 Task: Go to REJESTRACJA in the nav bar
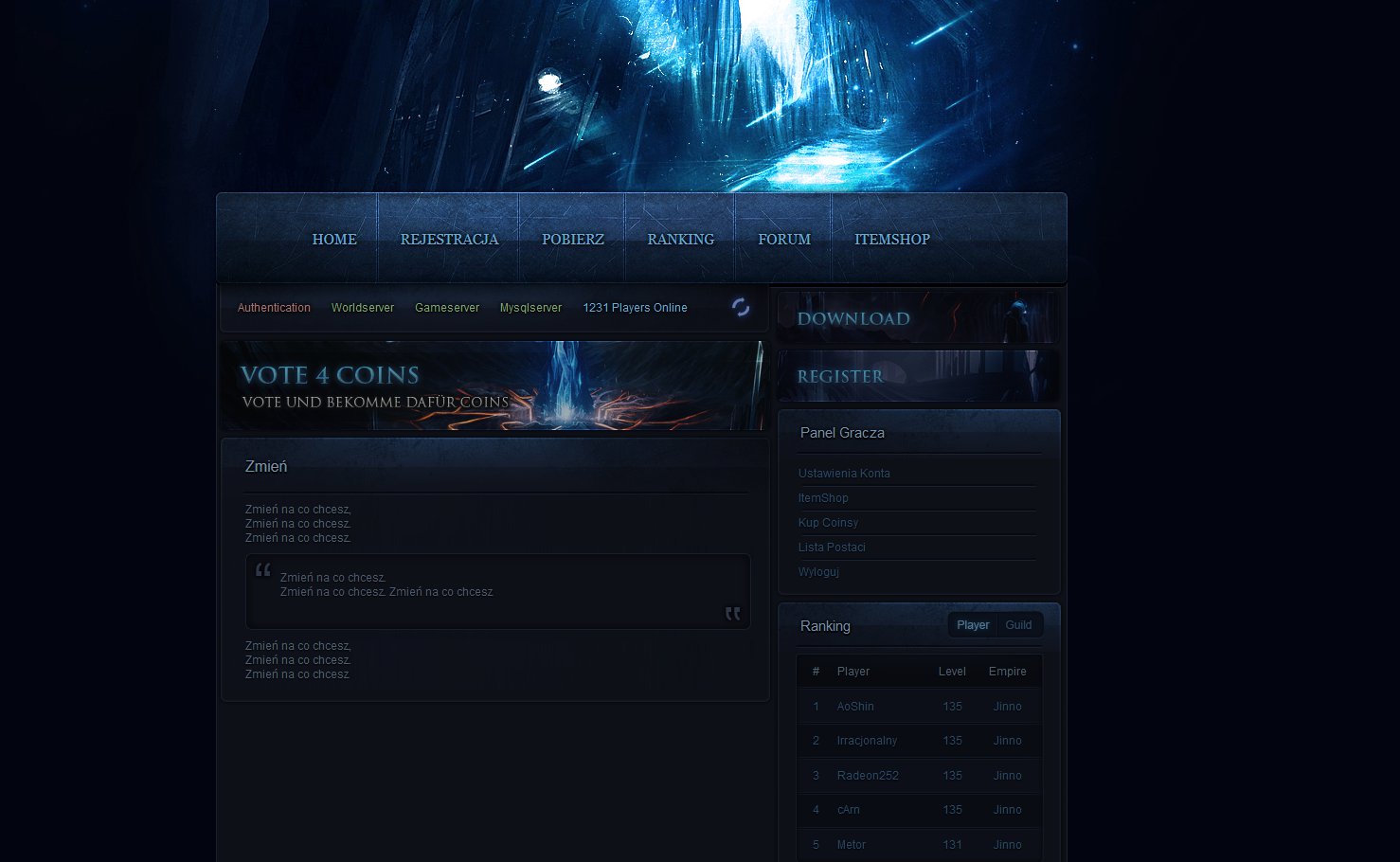(449, 240)
